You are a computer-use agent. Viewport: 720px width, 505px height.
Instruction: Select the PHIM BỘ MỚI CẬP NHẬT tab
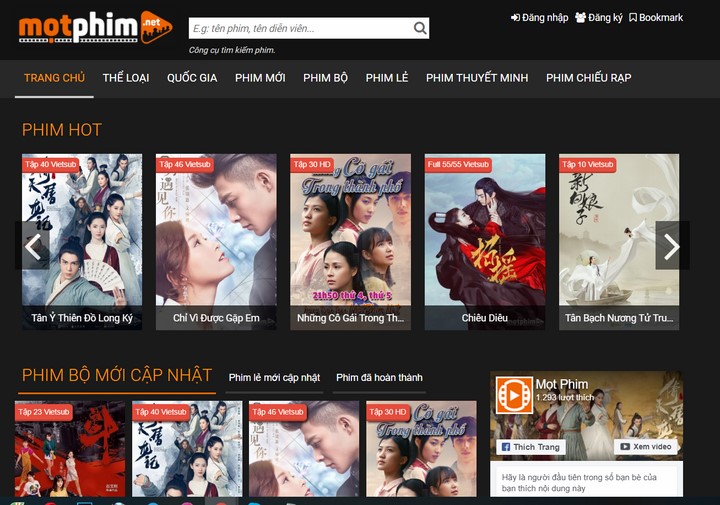click(x=117, y=376)
